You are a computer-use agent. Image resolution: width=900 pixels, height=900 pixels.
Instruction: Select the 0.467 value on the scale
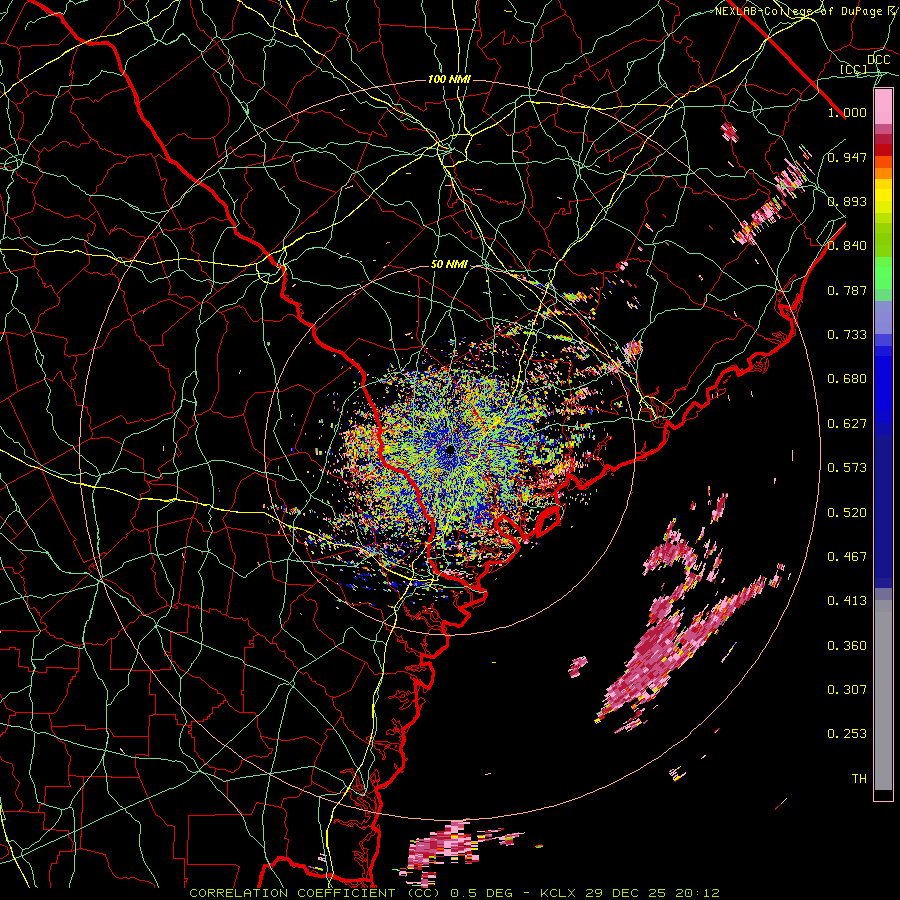[x=847, y=557]
